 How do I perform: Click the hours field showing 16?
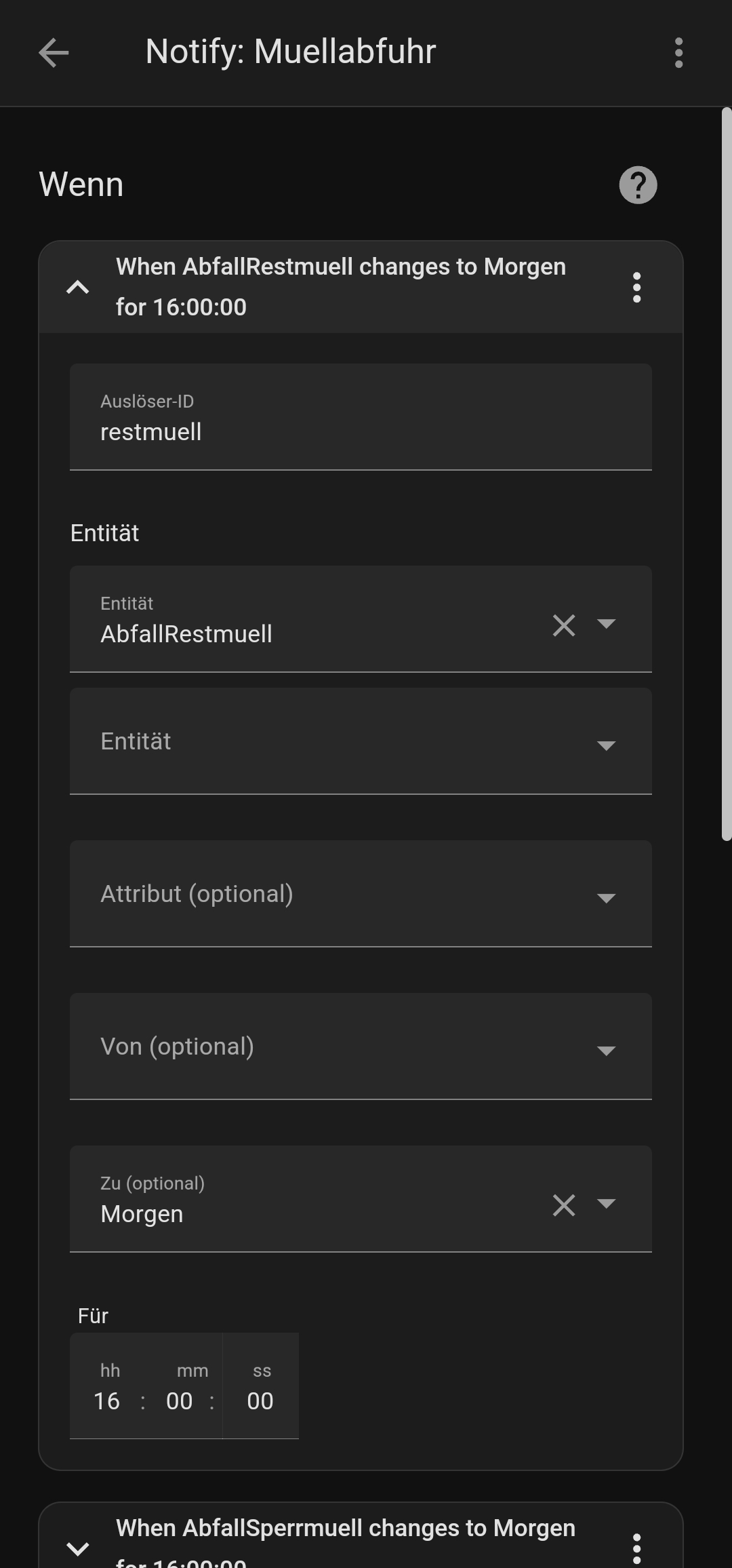coord(107,1401)
